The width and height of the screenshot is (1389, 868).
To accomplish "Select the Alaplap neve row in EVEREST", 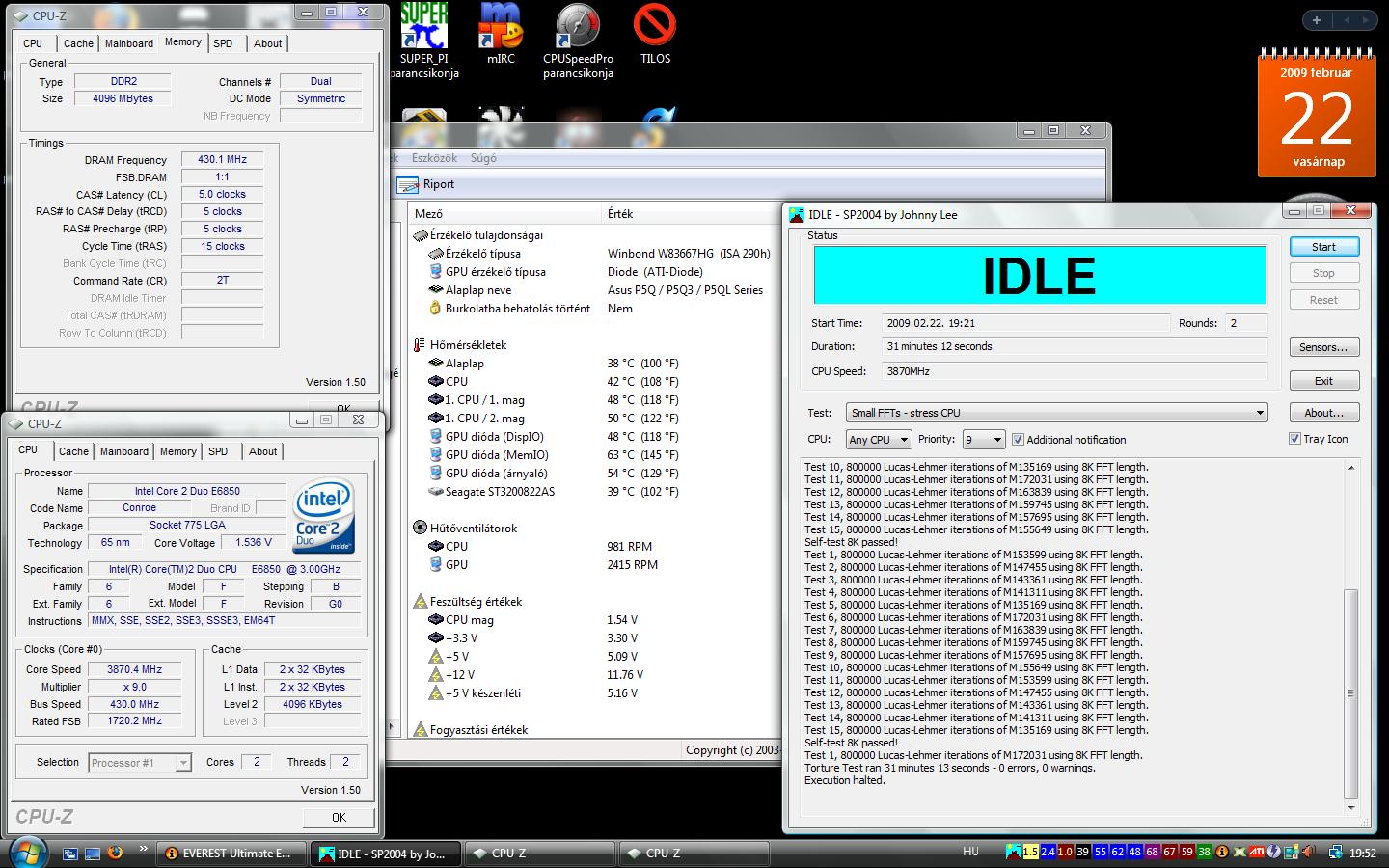I will click(596, 290).
